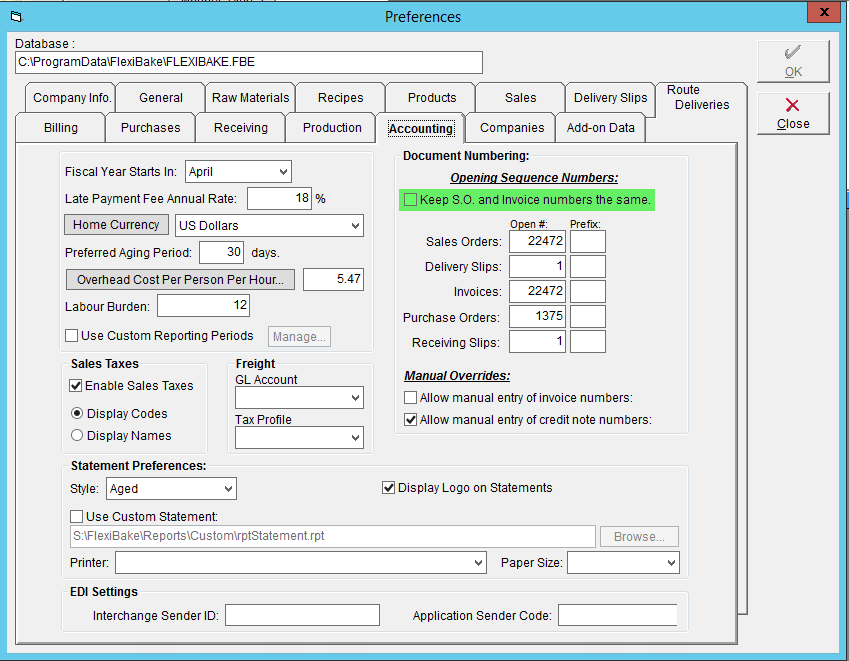This screenshot has width=849, height=661.
Task: Click the Receiving Slips Prefix field
Action: coord(587,342)
